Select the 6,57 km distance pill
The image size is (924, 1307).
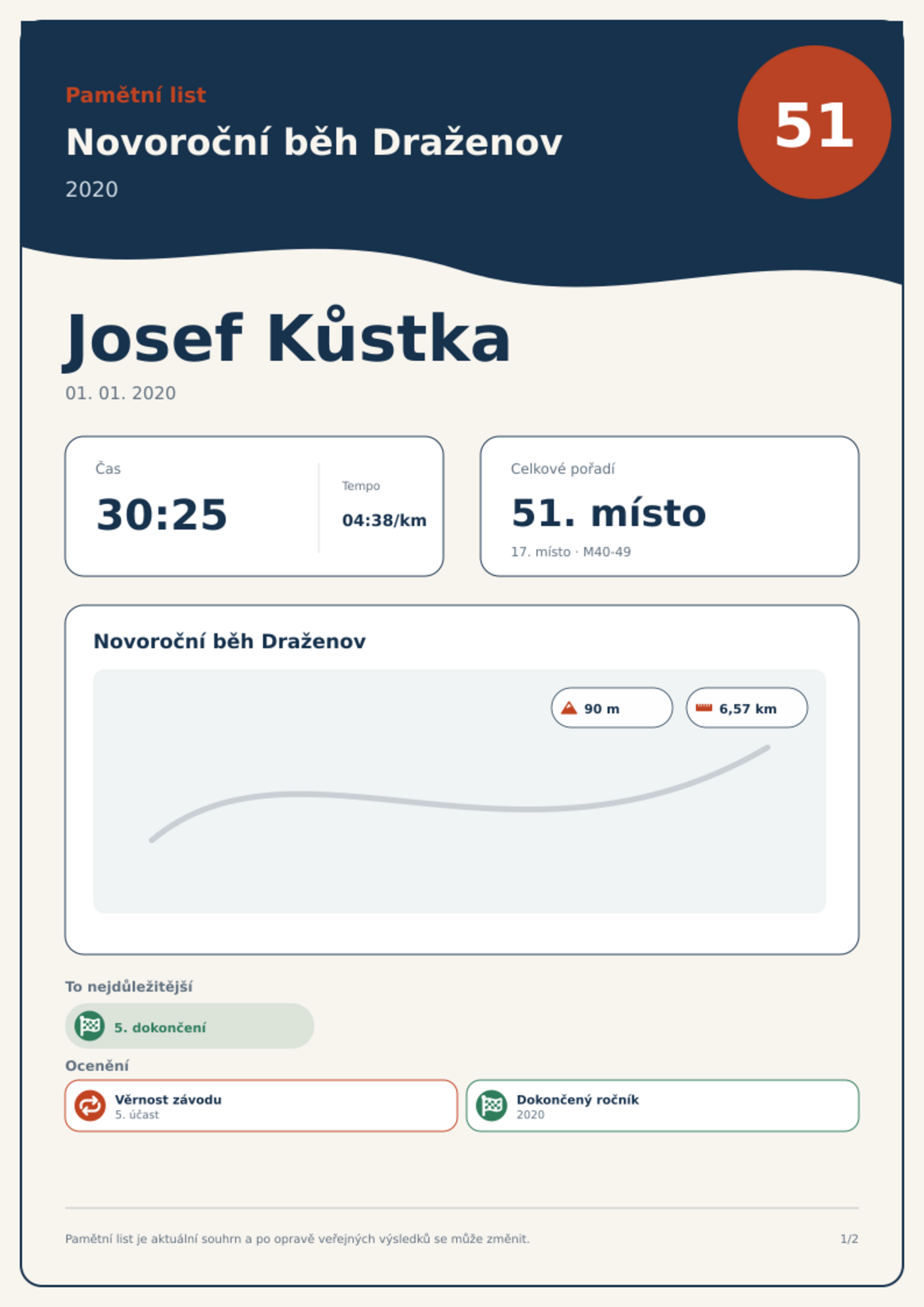click(747, 708)
